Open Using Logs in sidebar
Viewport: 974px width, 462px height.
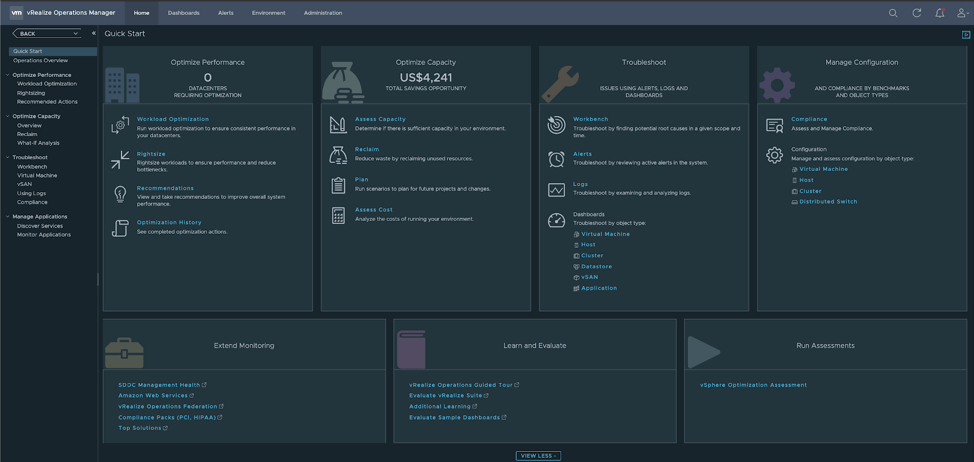pos(32,193)
